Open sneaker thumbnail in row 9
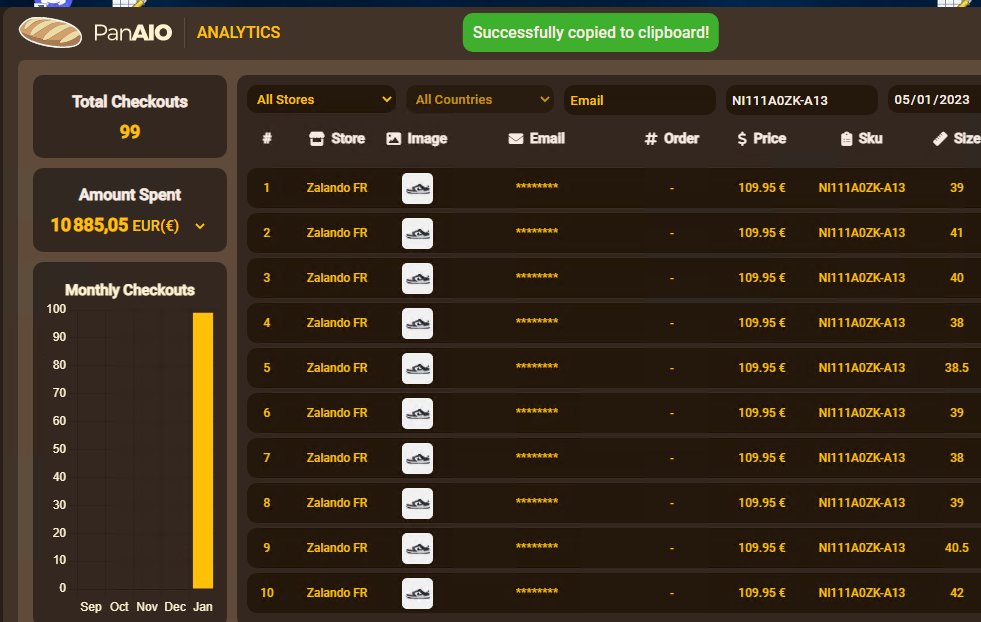The width and height of the screenshot is (981, 622). pyautogui.click(x=417, y=549)
